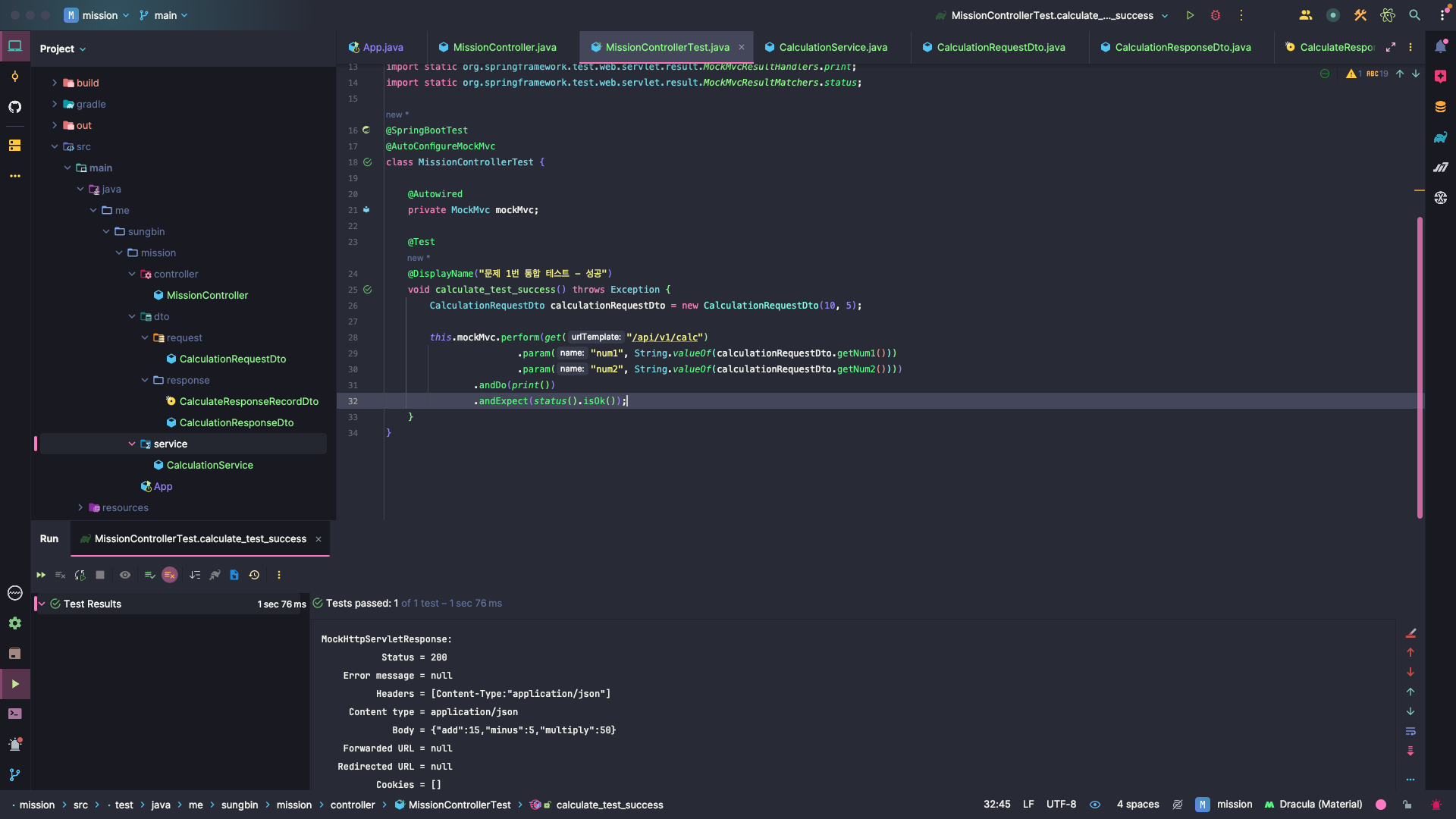The image size is (1456, 819).
Task: Click UTF-8 encoding in status bar
Action: [x=1061, y=805]
